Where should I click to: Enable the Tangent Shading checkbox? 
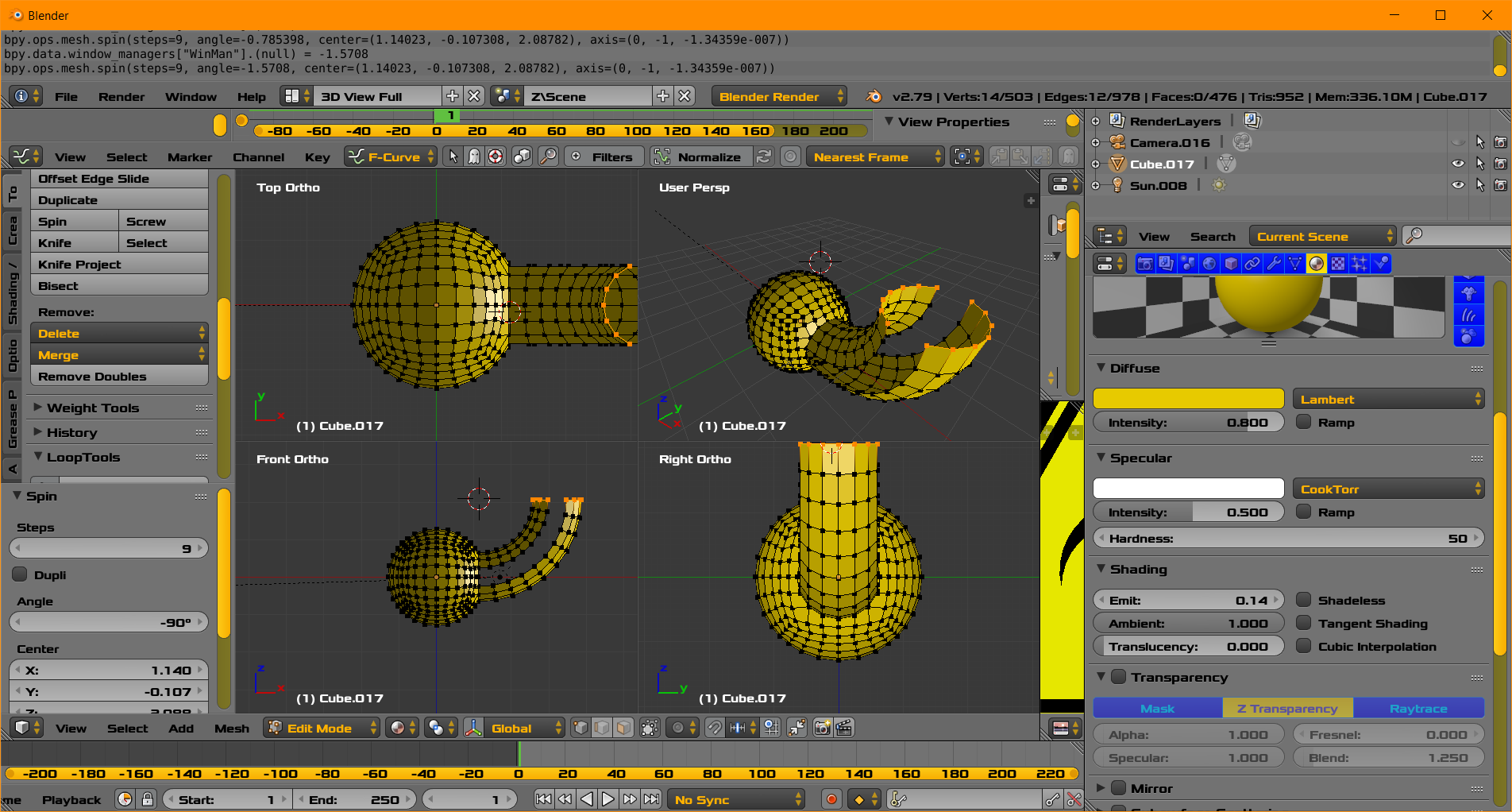[1303, 623]
